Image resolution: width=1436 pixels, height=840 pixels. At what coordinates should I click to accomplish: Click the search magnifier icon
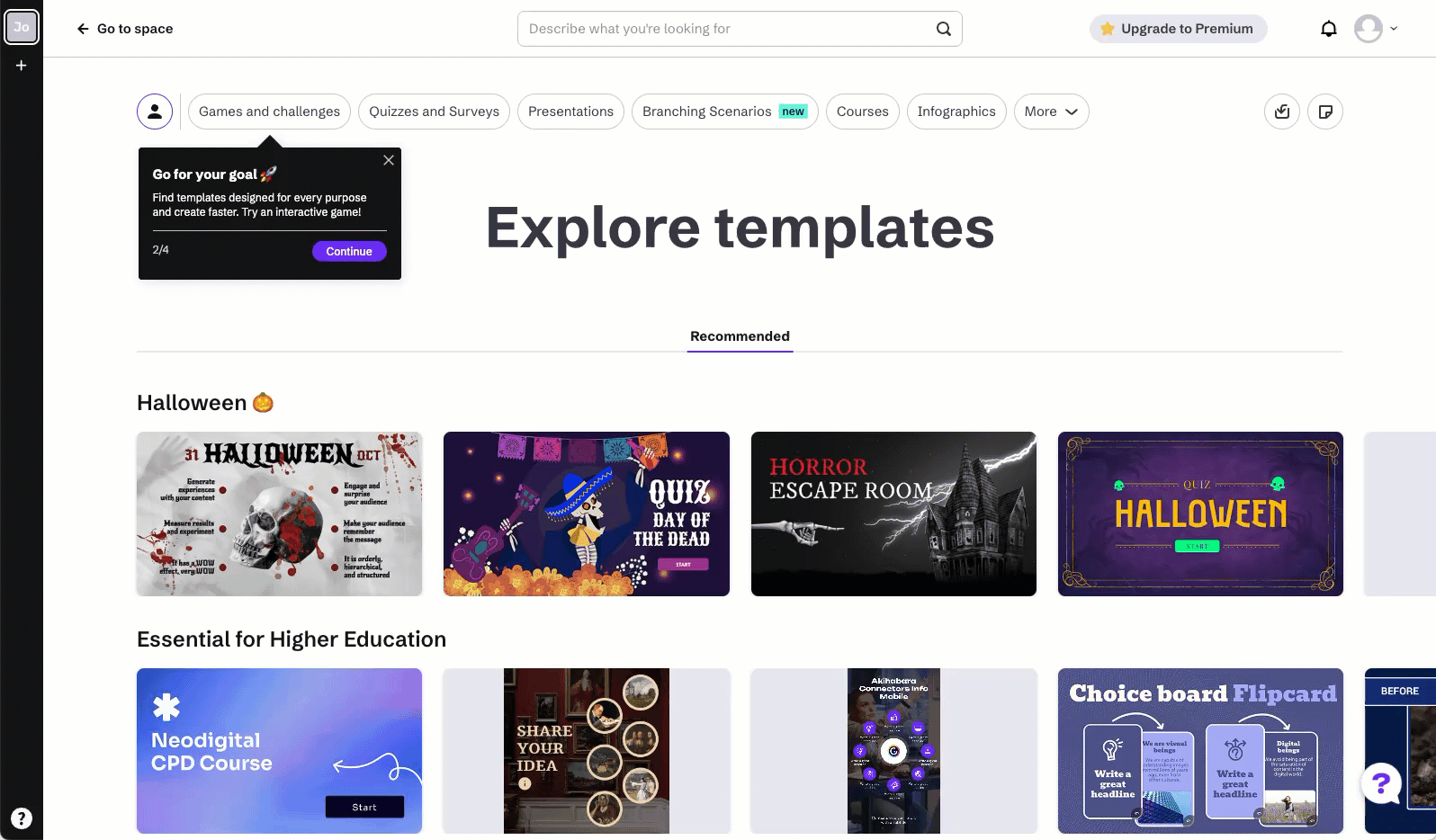click(943, 29)
